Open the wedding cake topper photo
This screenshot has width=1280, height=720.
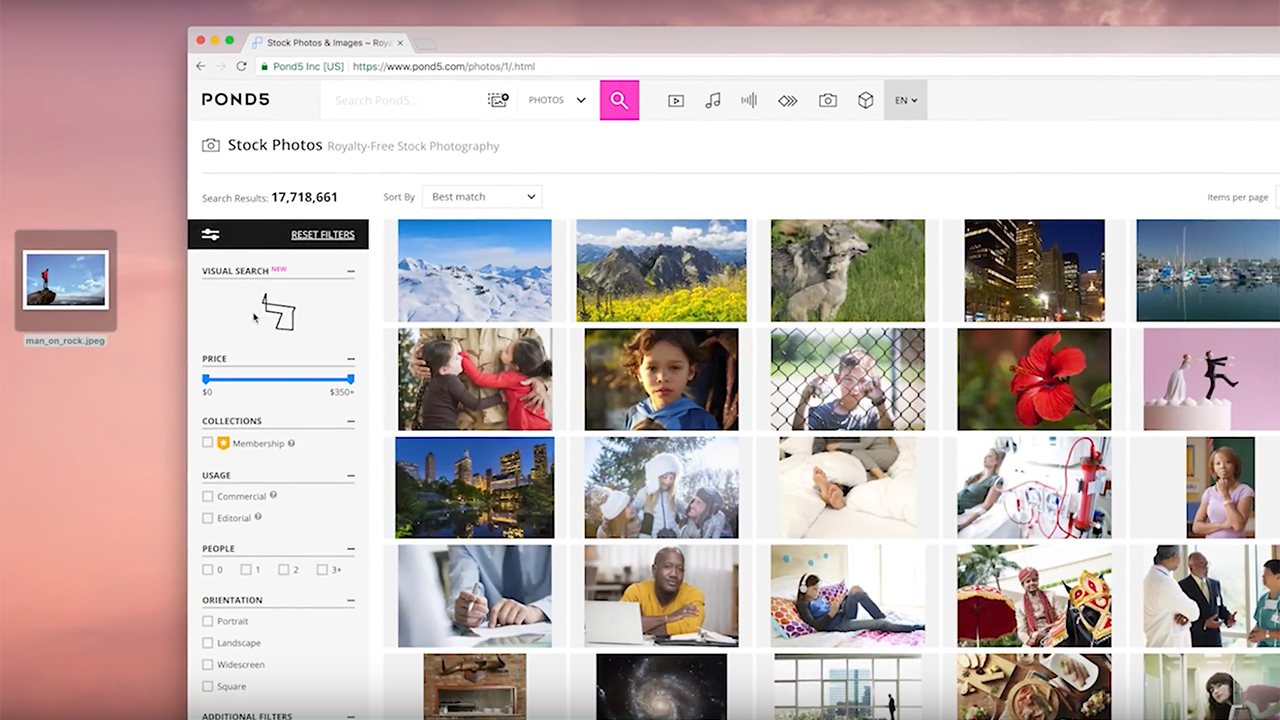click(1211, 380)
